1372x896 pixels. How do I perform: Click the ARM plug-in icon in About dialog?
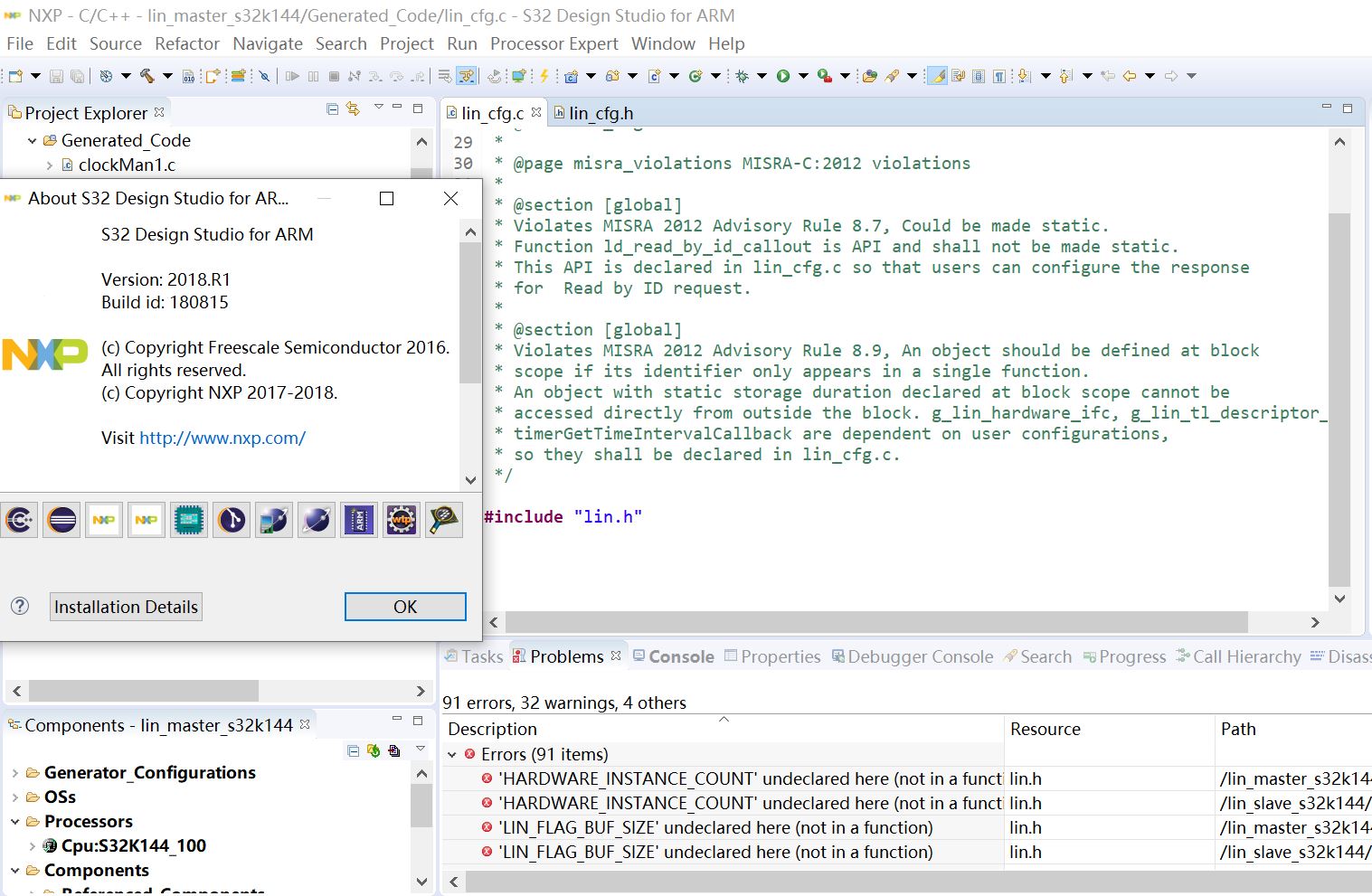(359, 520)
